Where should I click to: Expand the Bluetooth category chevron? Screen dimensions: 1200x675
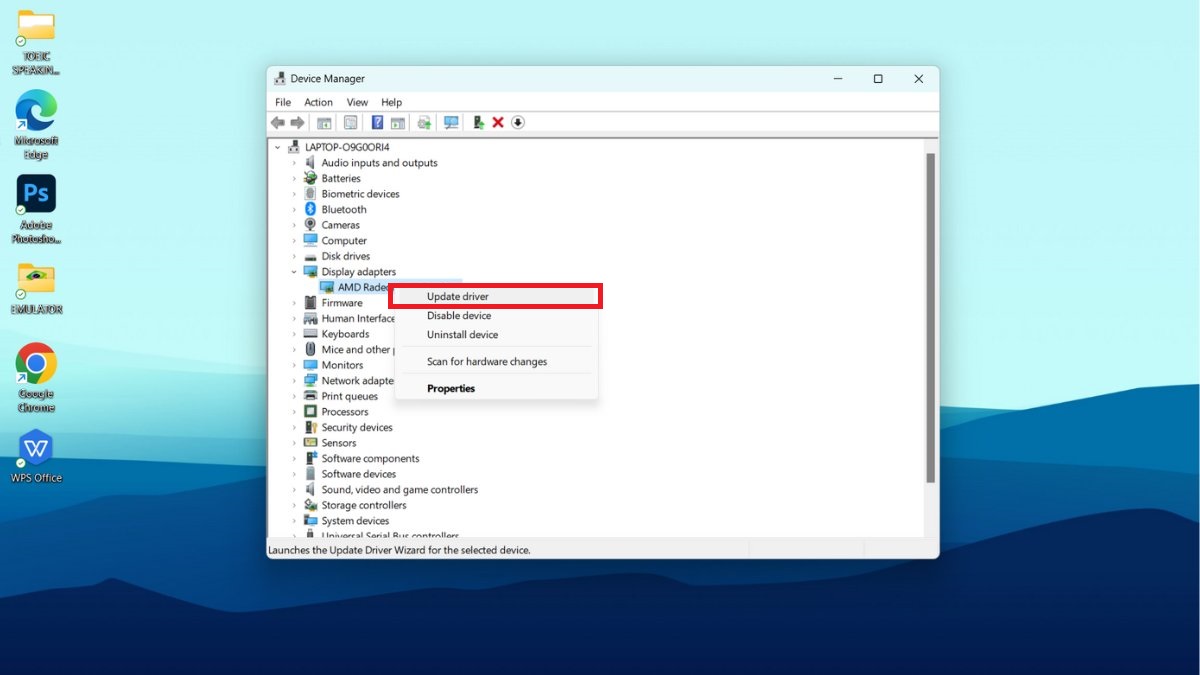click(x=294, y=210)
